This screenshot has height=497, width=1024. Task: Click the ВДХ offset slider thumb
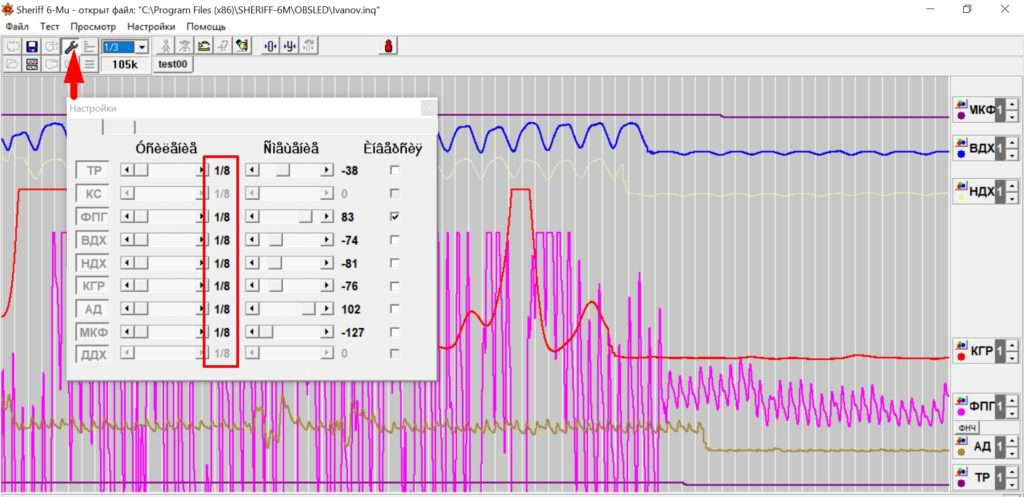click(274, 240)
